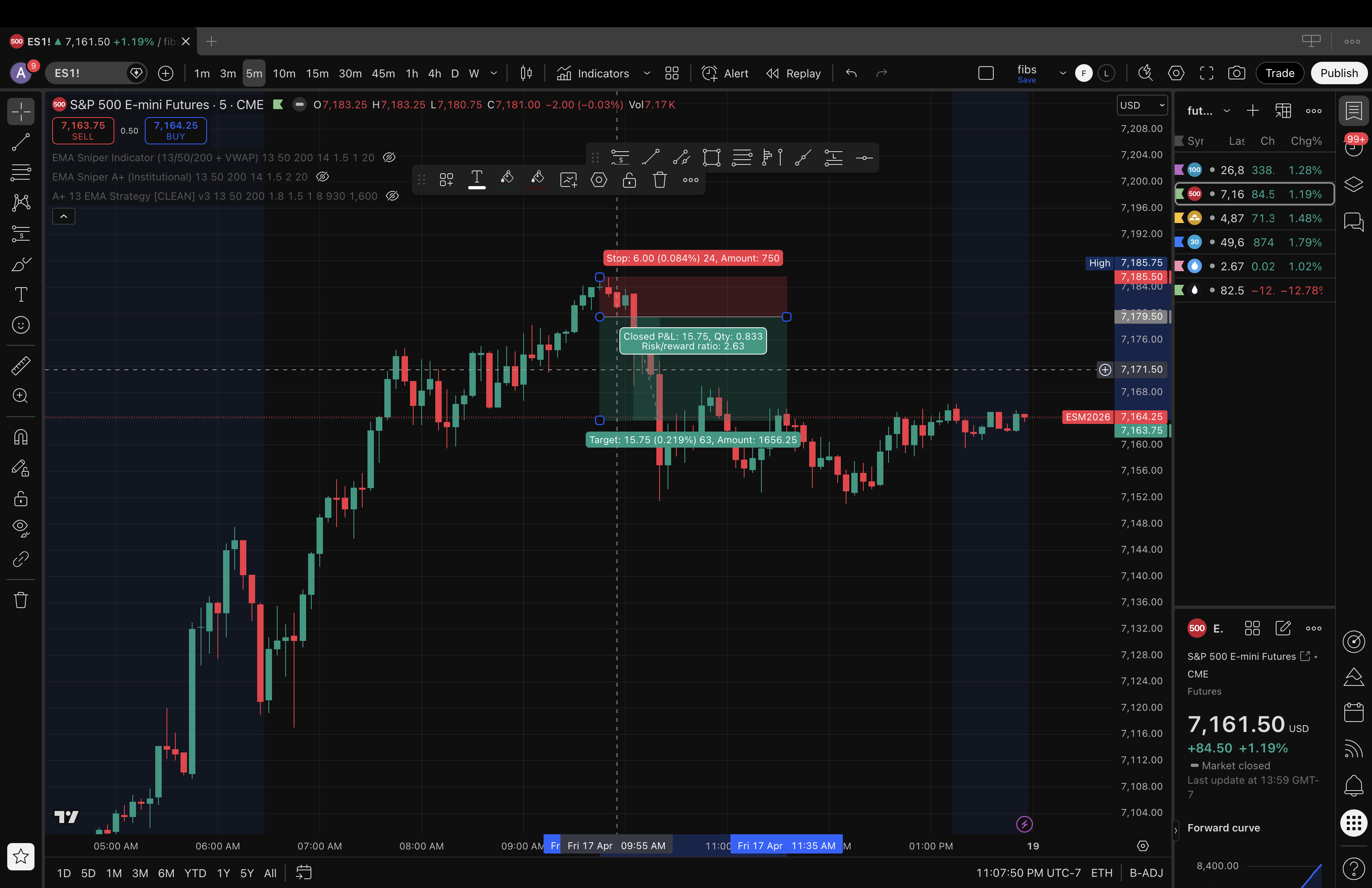Open the Measure ruler tool
Screen dimensions: 1372x888
[x=21, y=365]
